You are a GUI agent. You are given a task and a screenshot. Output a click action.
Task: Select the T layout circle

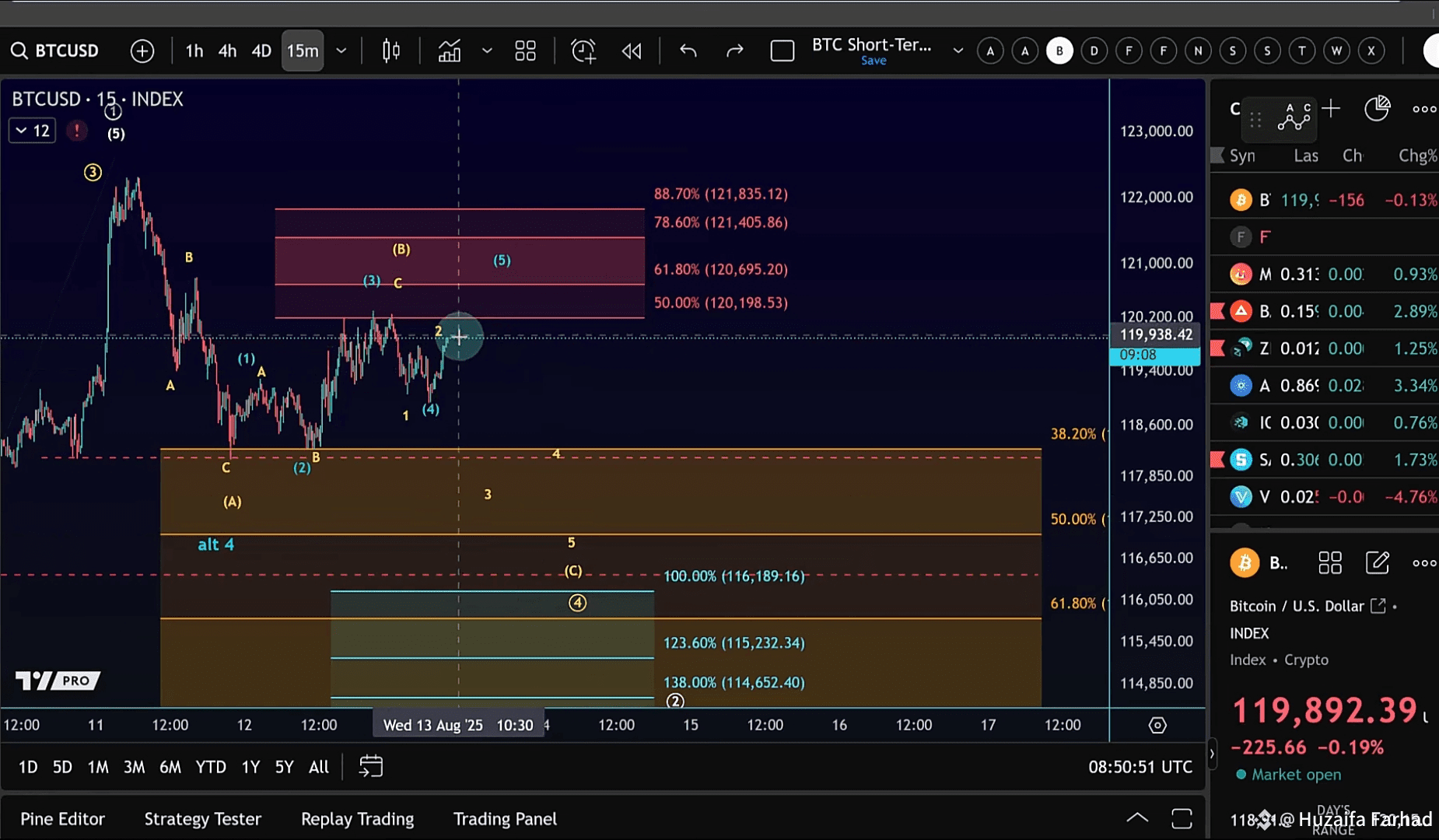(x=1302, y=51)
